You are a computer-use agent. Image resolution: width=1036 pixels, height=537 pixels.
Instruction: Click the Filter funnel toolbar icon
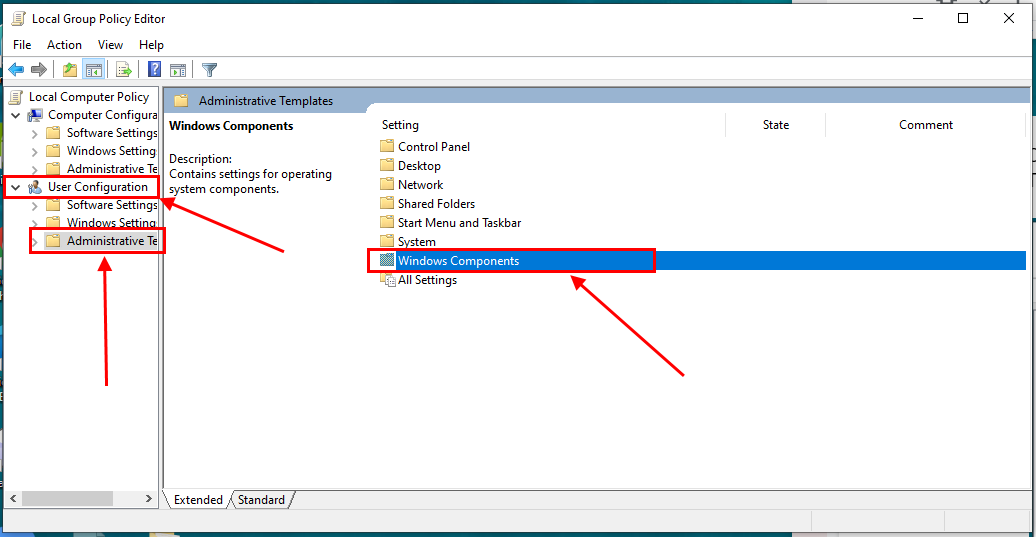coord(209,69)
